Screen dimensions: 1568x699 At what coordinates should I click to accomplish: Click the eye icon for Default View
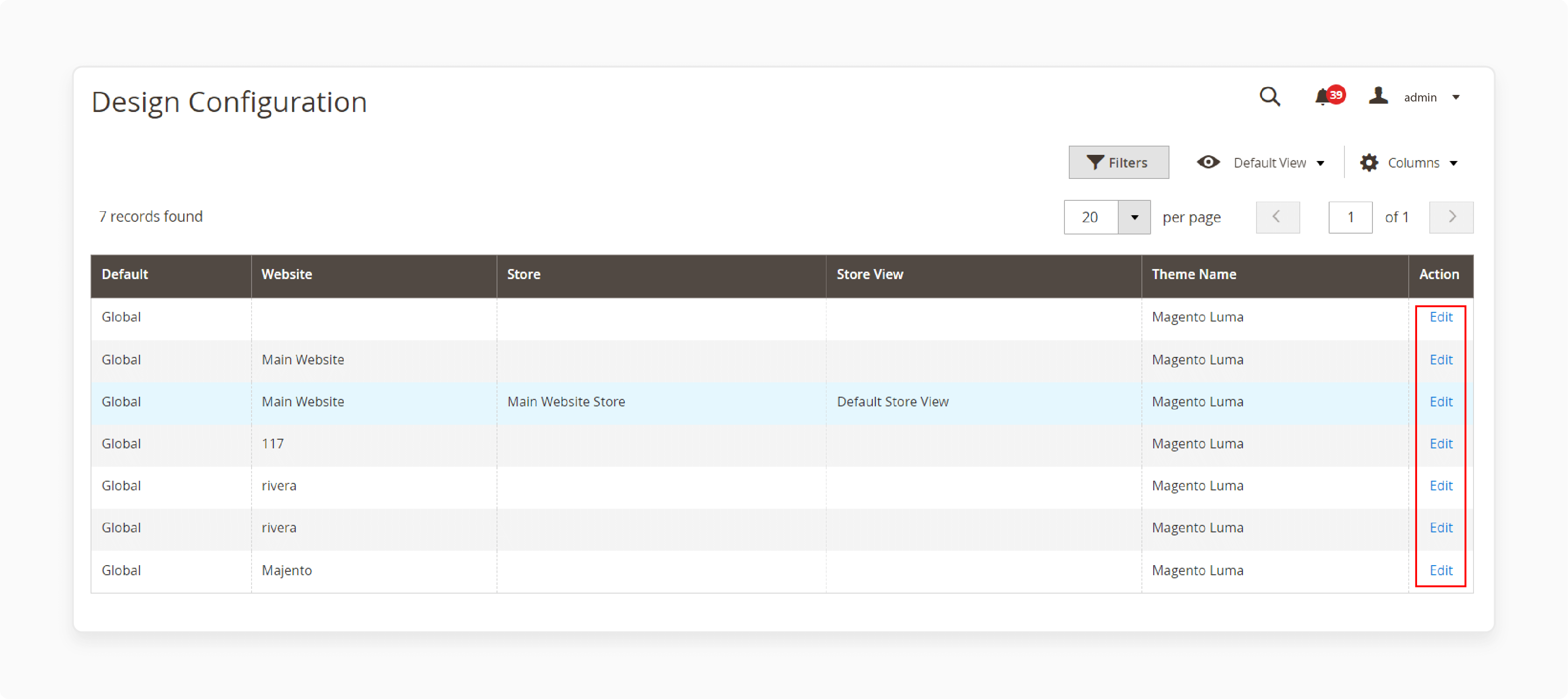click(x=1208, y=162)
